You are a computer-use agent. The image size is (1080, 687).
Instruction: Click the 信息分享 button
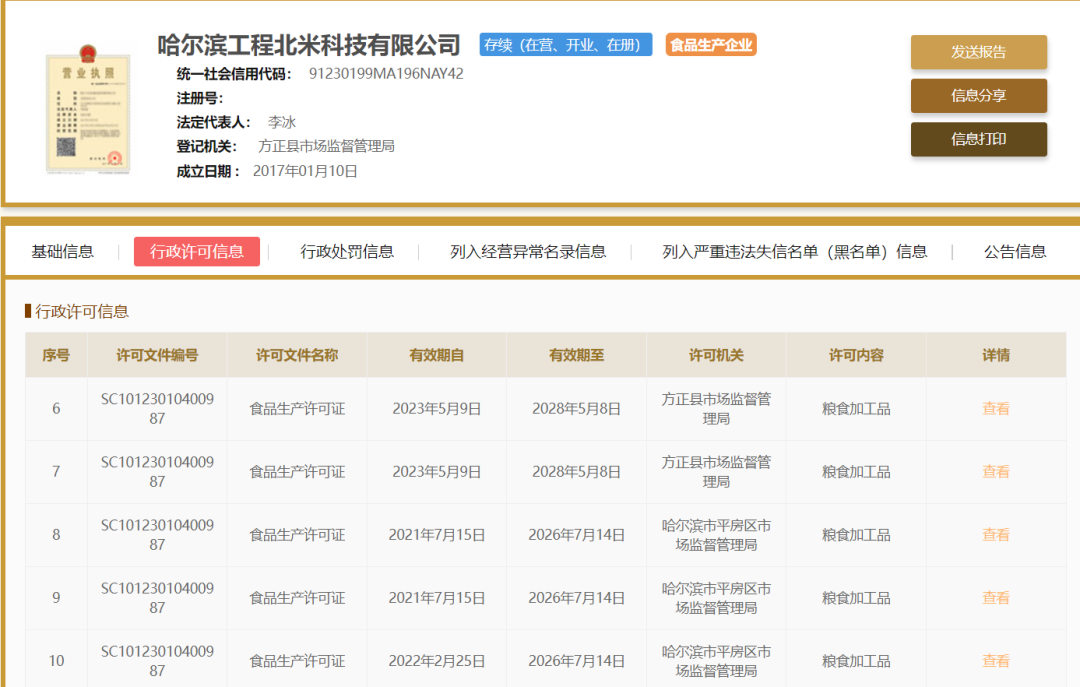point(978,96)
